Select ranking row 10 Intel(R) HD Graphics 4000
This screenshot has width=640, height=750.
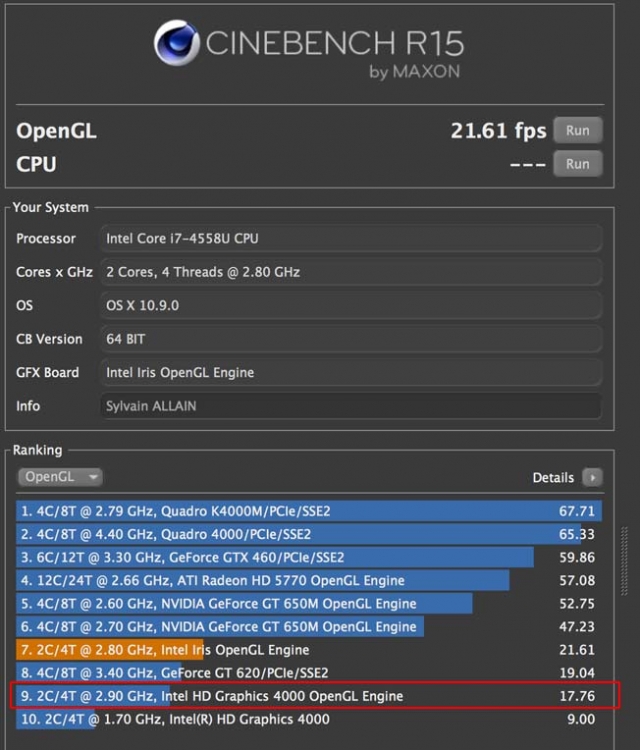click(x=309, y=719)
